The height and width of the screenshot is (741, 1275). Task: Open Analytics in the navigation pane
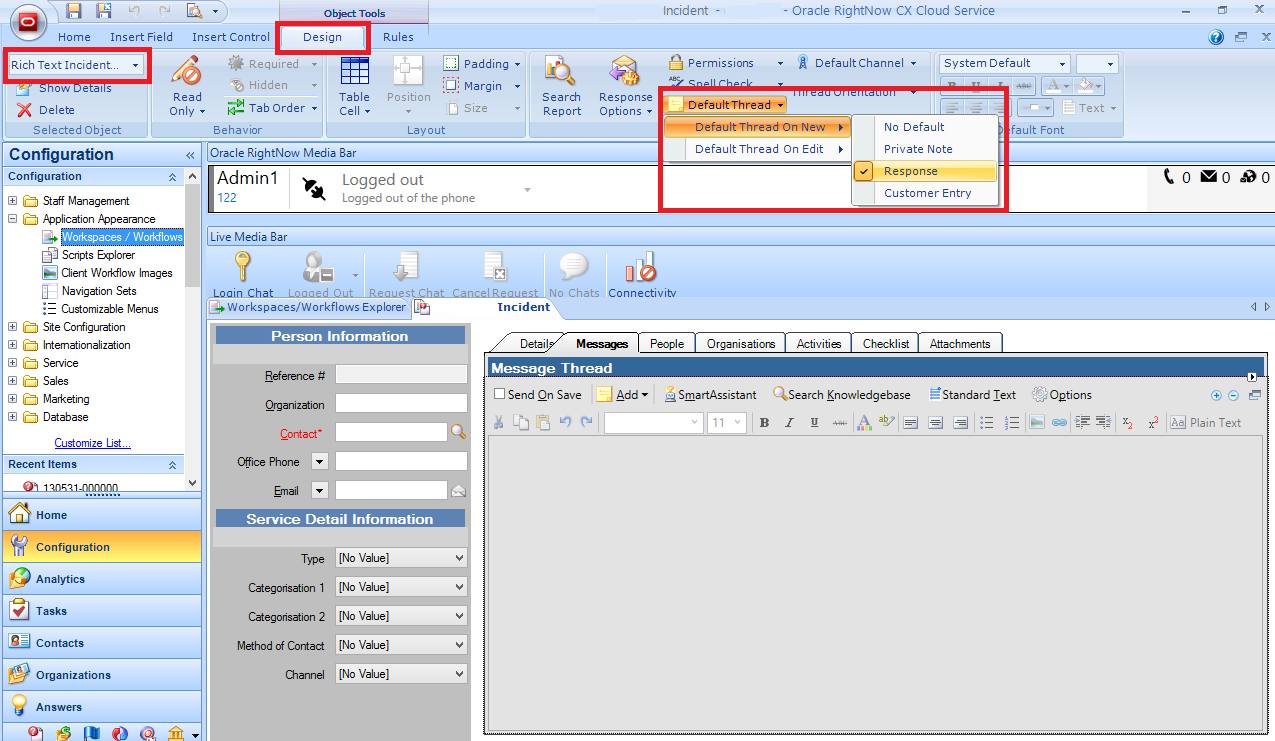pos(60,579)
